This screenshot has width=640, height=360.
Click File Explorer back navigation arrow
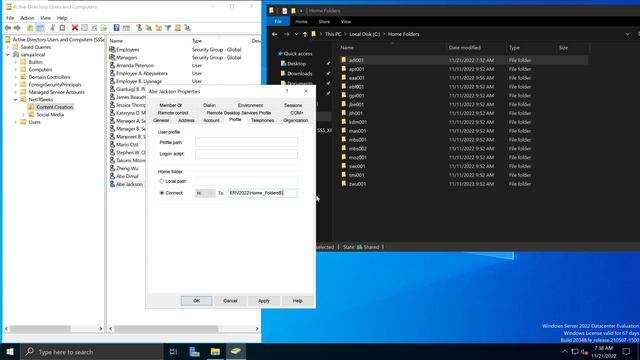tap(275, 34)
